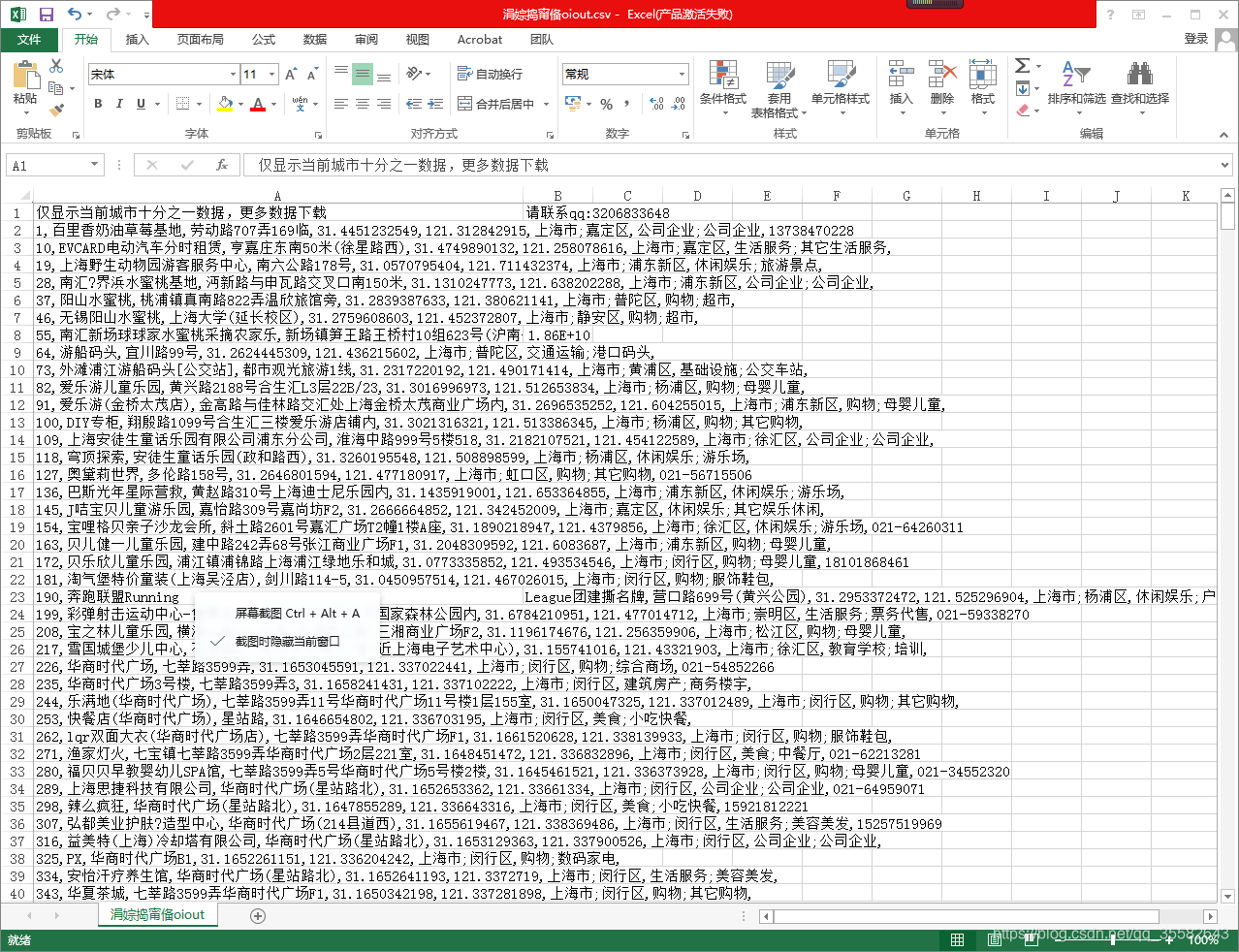The width and height of the screenshot is (1239, 952).
Task: Click the Format (格式) cells button
Action: (x=983, y=89)
